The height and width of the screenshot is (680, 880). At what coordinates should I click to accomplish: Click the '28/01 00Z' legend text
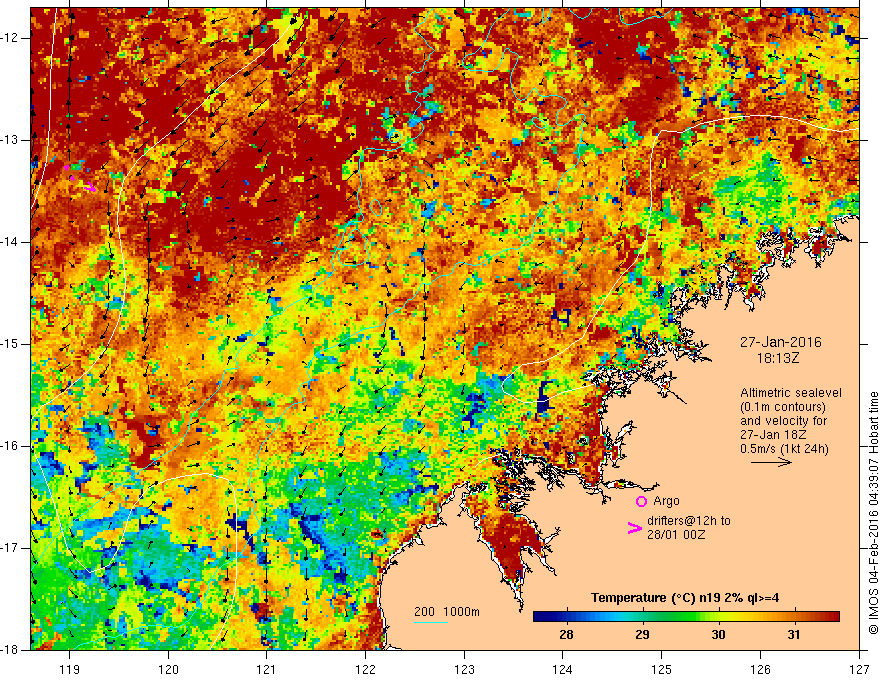pos(676,535)
